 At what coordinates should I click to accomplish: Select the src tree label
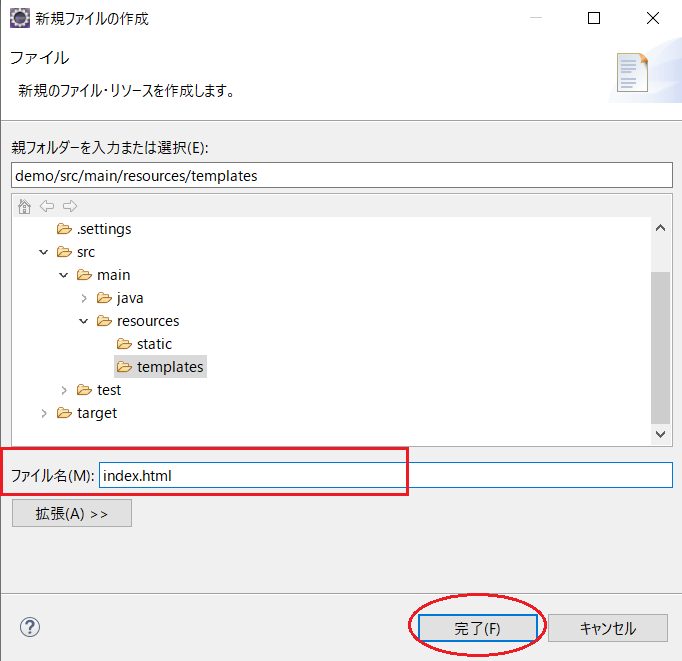coord(86,252)
